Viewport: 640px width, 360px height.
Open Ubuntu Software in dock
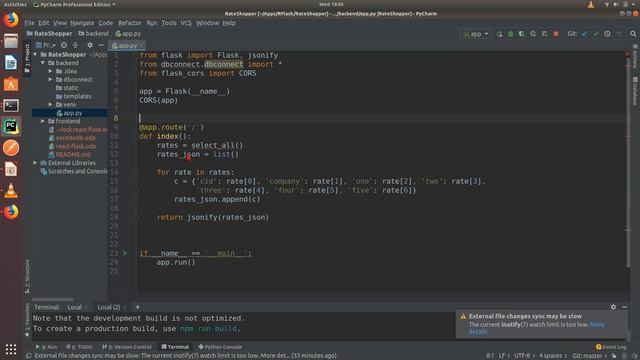tap(11, 84)
